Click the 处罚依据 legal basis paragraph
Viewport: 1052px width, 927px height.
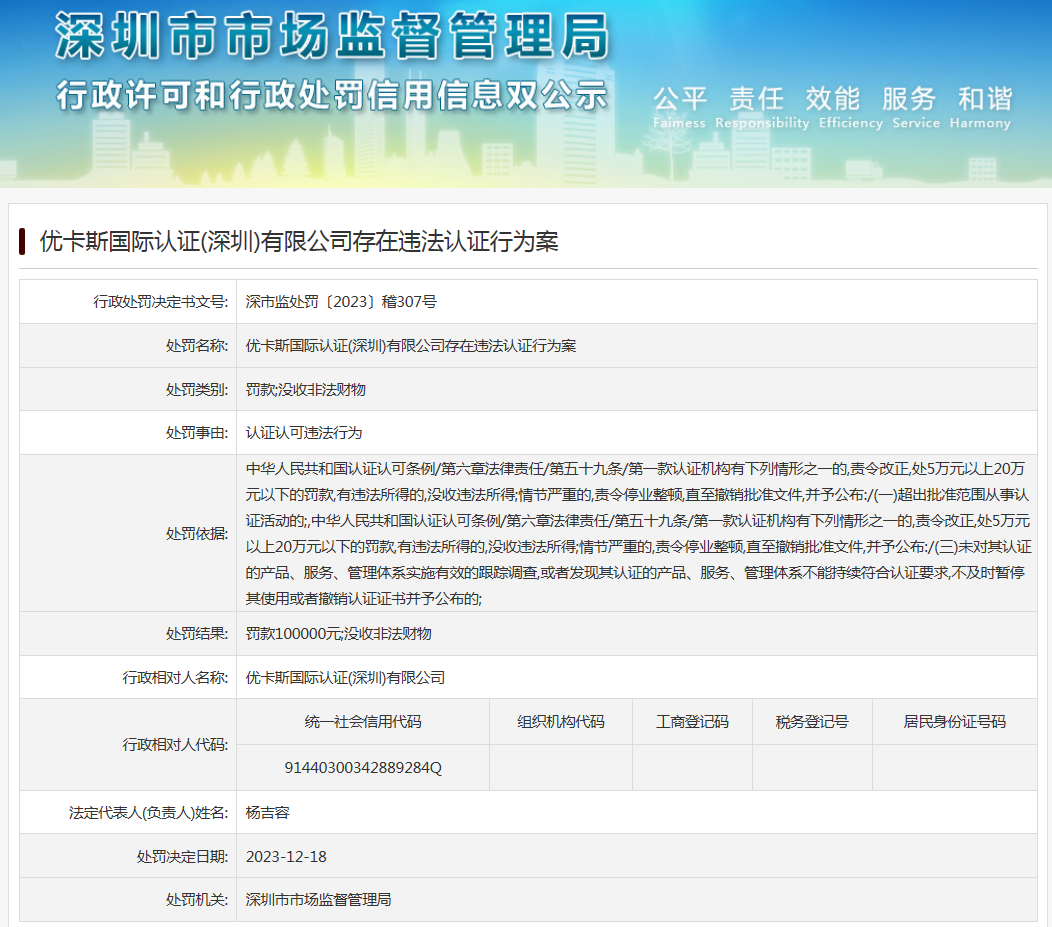tap(638, 533)
